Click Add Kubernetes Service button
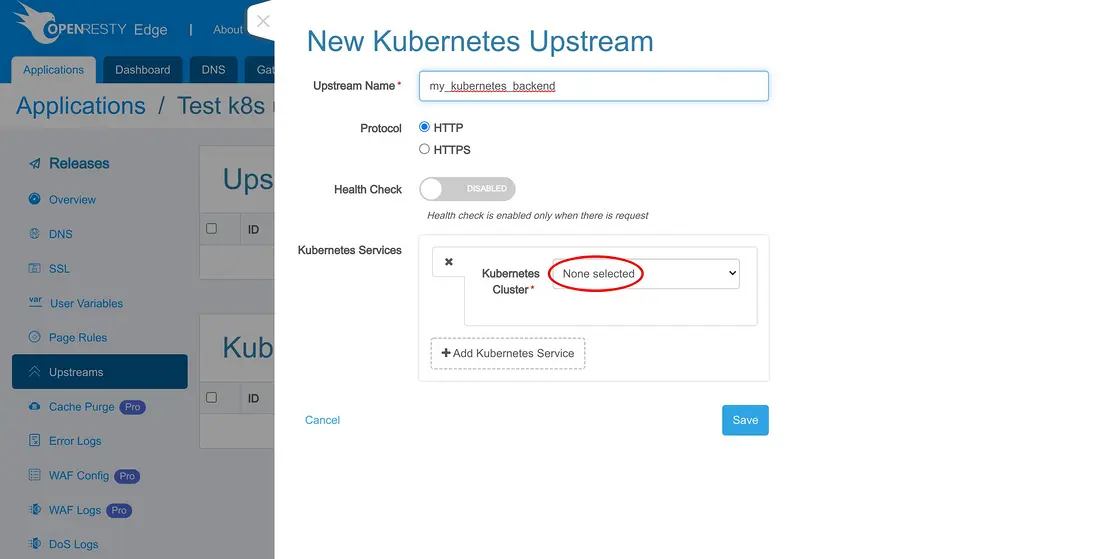The height and width of the screenshot is (559, 1098). tap(508, 353)
